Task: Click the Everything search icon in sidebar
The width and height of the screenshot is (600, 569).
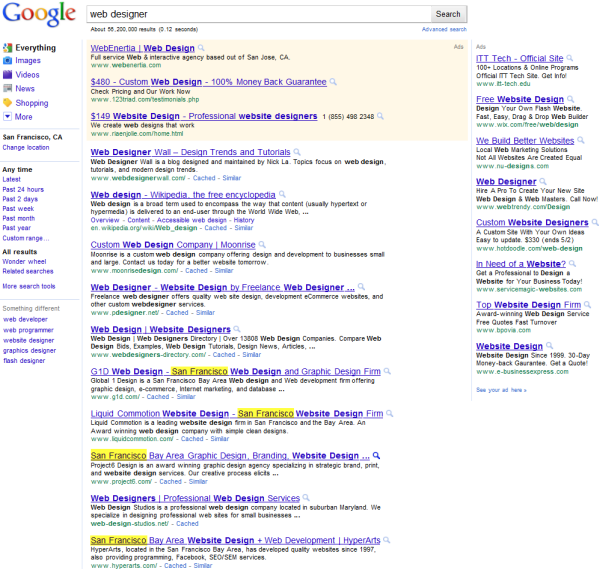Action: click(7, 48)
